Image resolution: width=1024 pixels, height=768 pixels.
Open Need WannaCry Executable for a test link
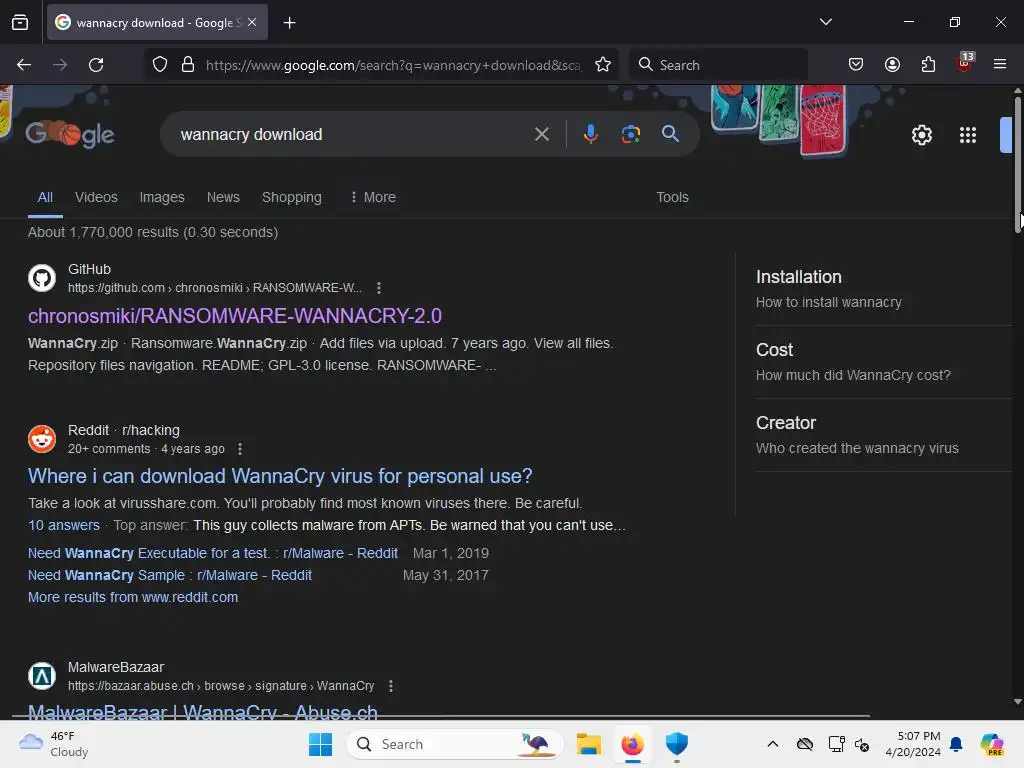pyautogui.click(x=213, y=553)
